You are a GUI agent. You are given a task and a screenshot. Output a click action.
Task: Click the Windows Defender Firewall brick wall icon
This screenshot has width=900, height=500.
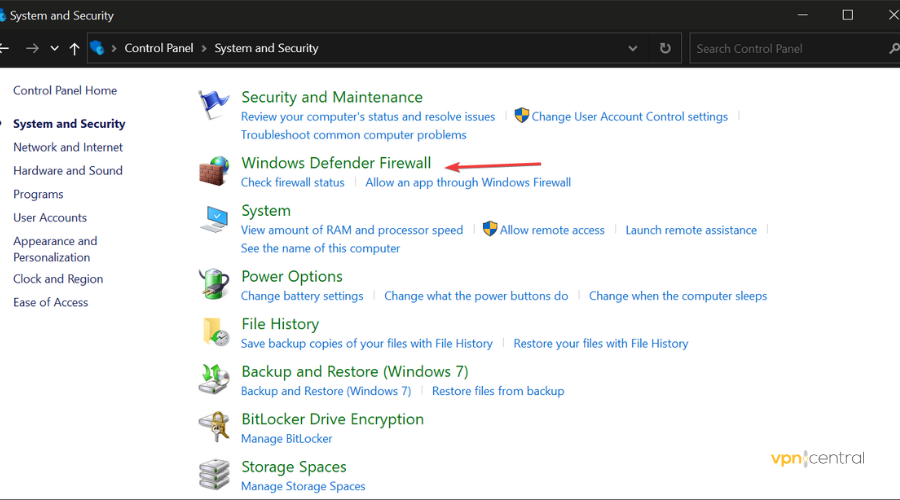coord(214,170)
